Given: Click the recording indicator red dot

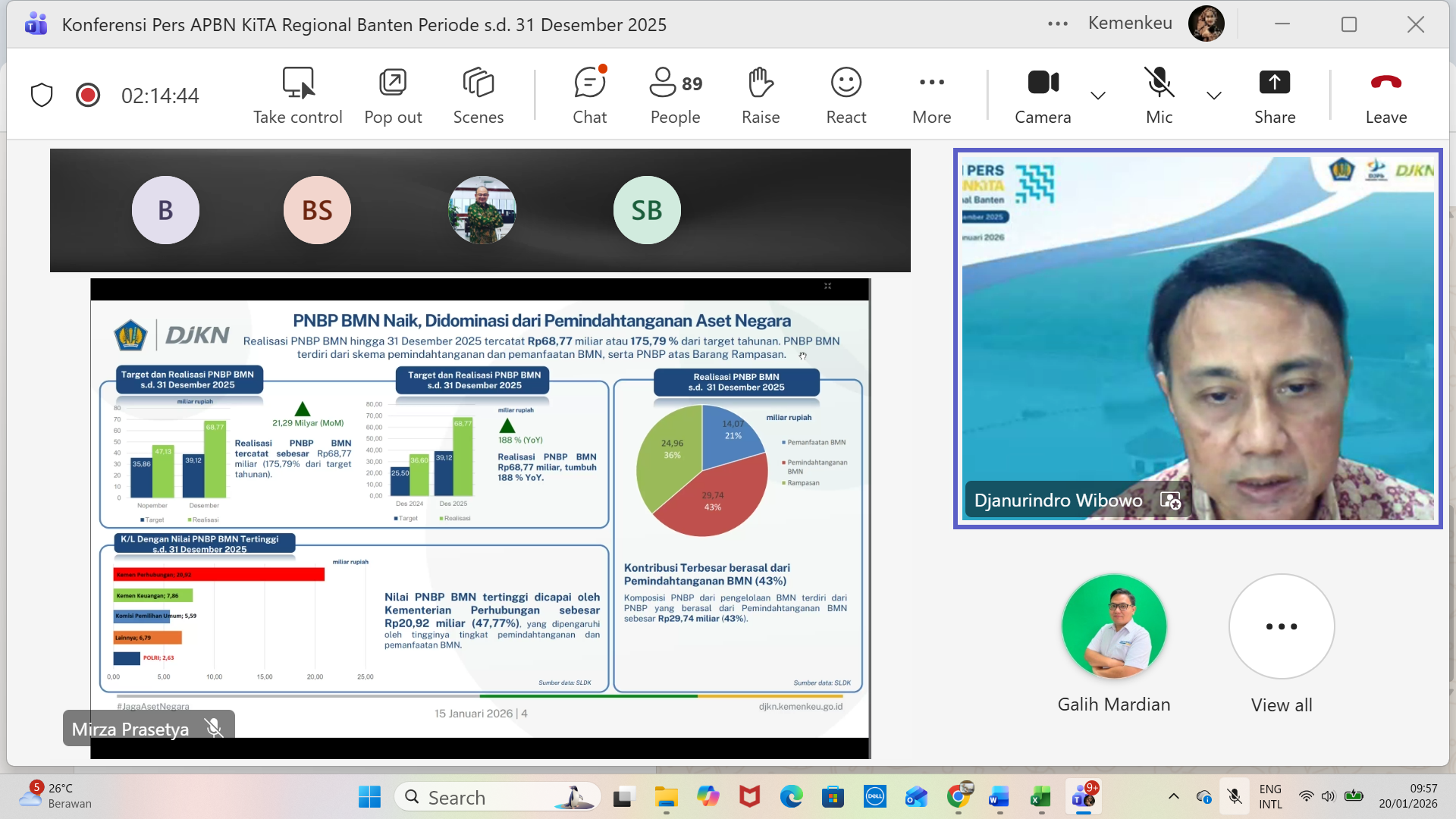Looking at the screenshot, I should point(88,96).
